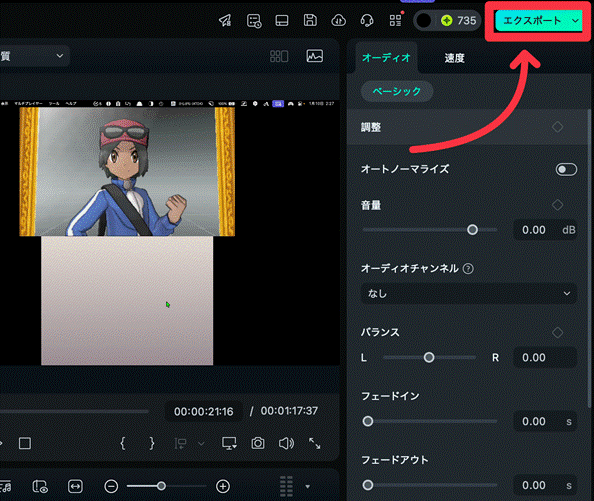Viewport: 594px width, 501px height.
Task: Switch to the オーディオ tab
Action: coord(386,58)
